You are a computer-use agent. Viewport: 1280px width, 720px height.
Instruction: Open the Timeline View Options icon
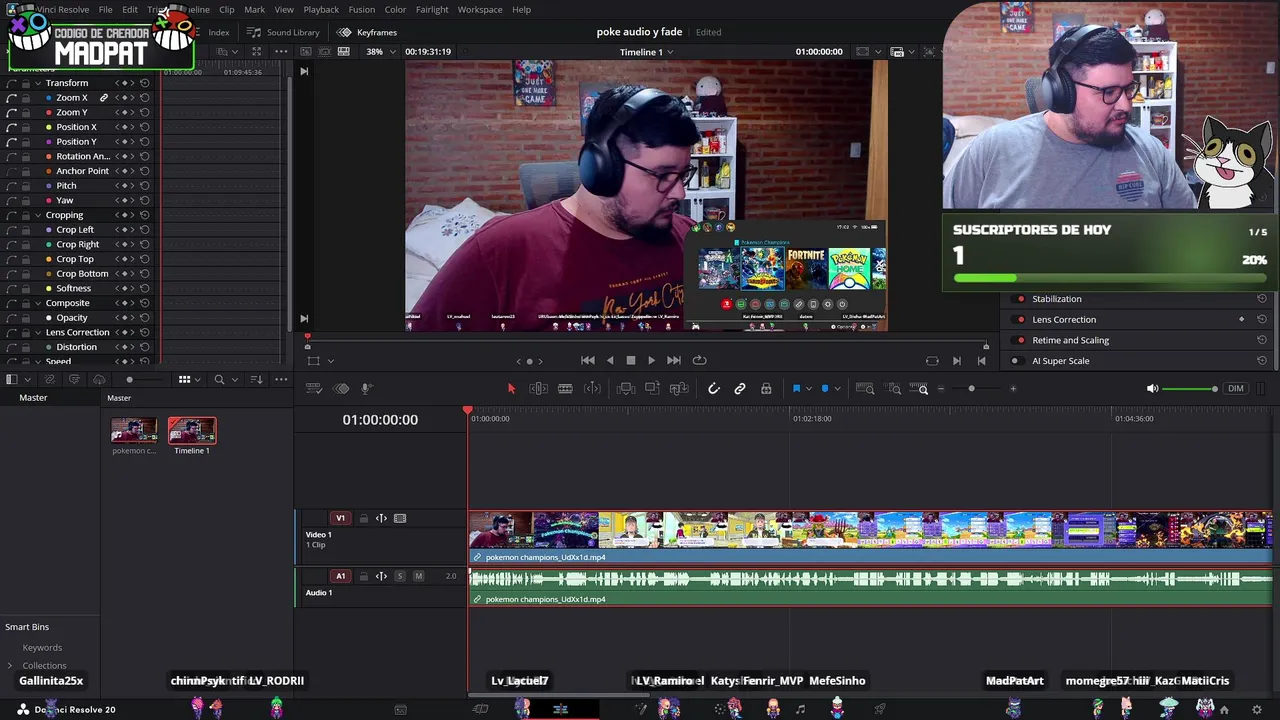313,388
